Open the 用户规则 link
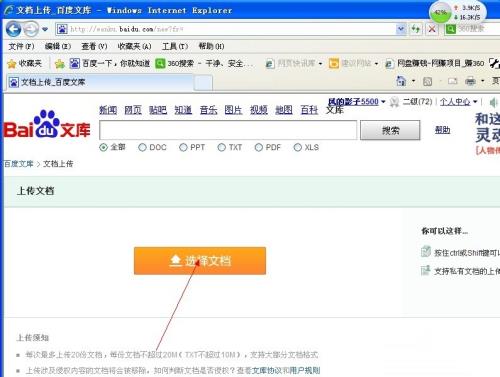Screen dimensions: 500x377 305,371
